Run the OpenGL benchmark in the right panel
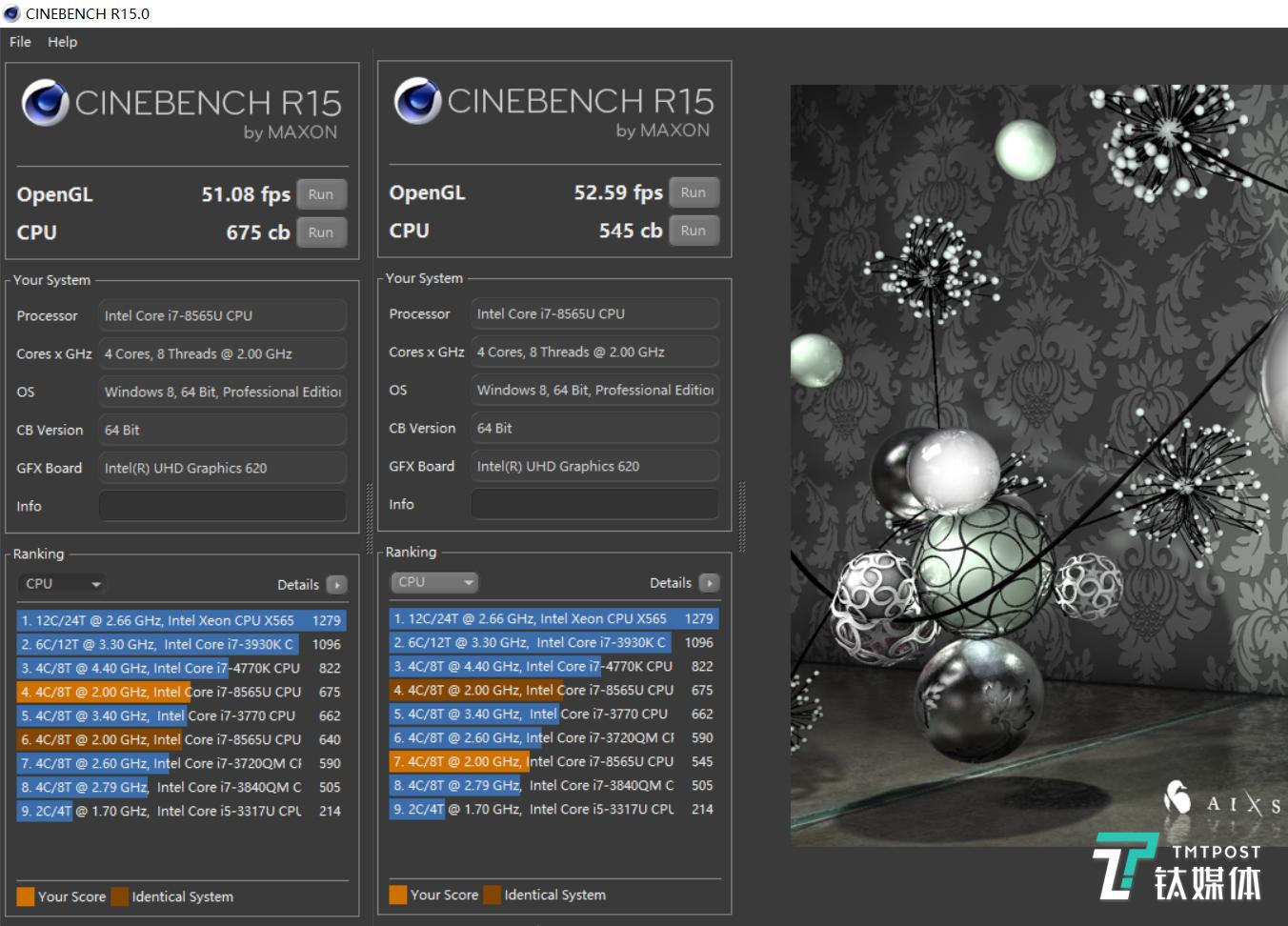The height and width of the screenshot is (926, 1288). coord(694,191)
